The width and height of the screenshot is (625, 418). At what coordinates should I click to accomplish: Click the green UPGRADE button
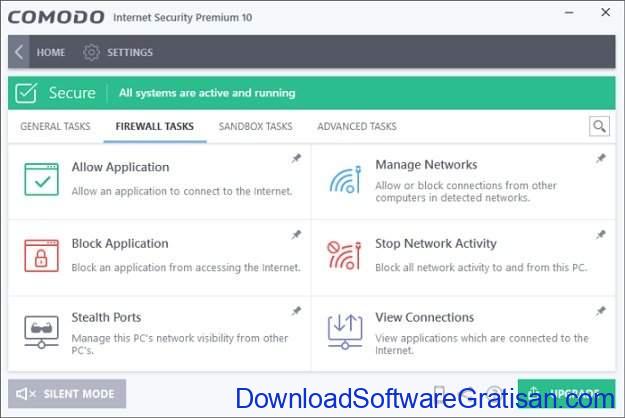click(x=566, y=394)
